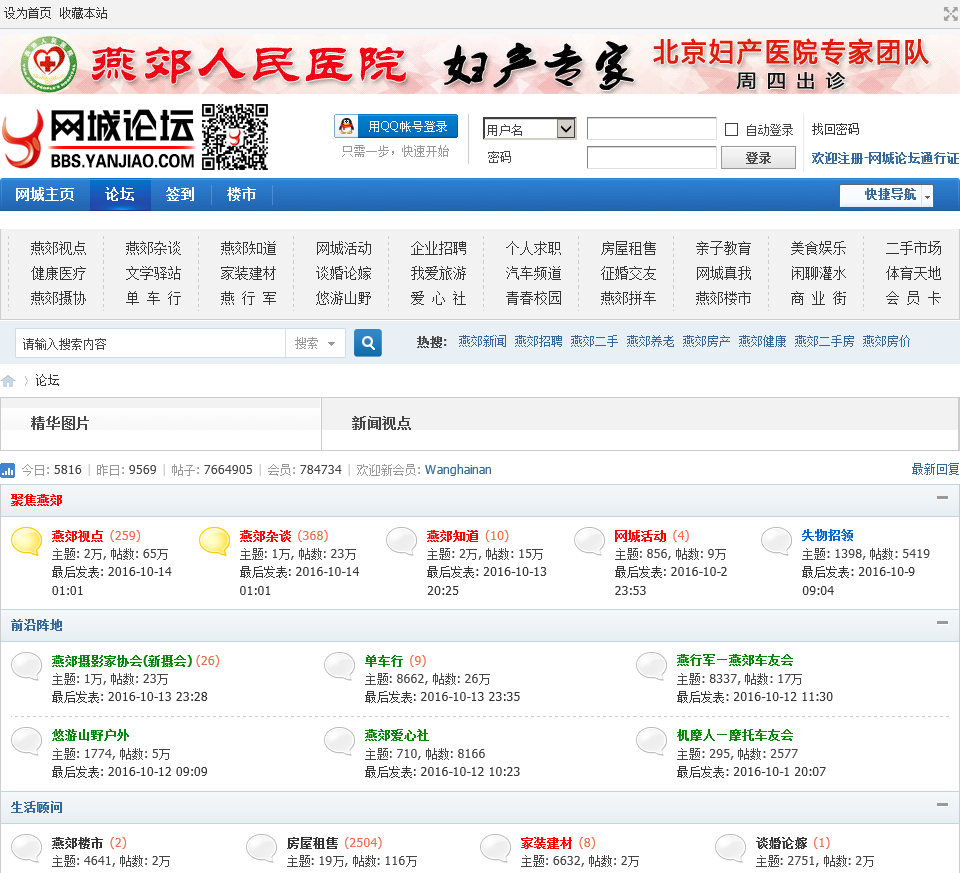Open hot search 燕郊二手房
The width and height of the screenshot is (960, 873).
(x=824, y=342)
